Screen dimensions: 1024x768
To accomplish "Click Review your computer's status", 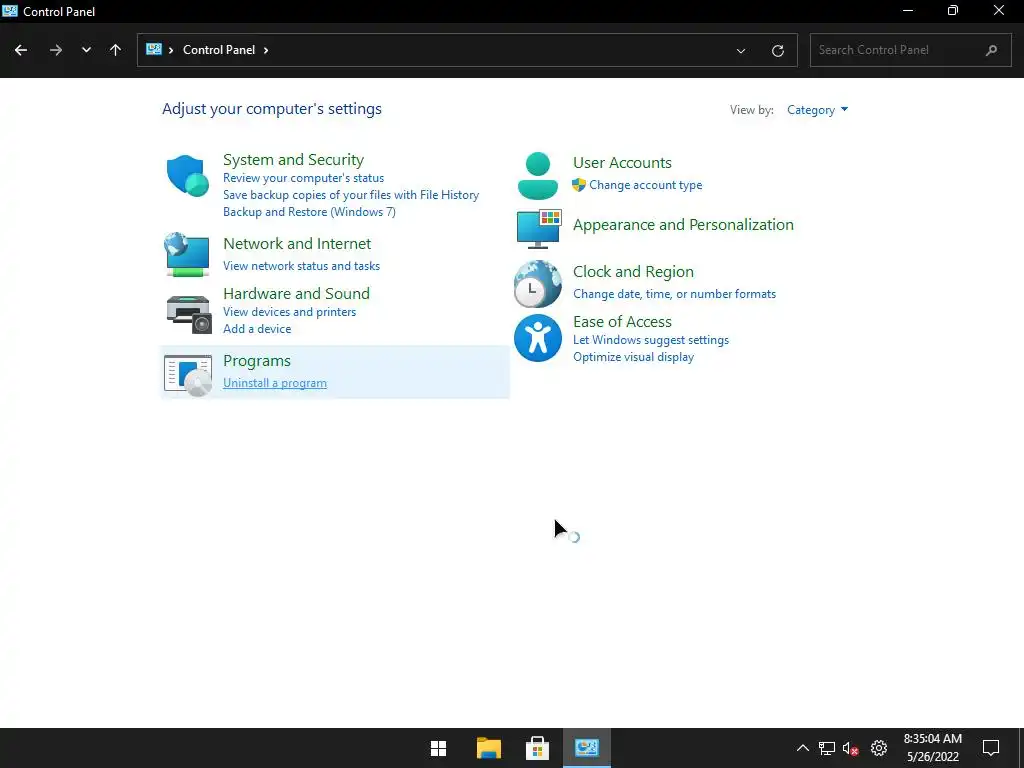I will (x=303, y=178).
